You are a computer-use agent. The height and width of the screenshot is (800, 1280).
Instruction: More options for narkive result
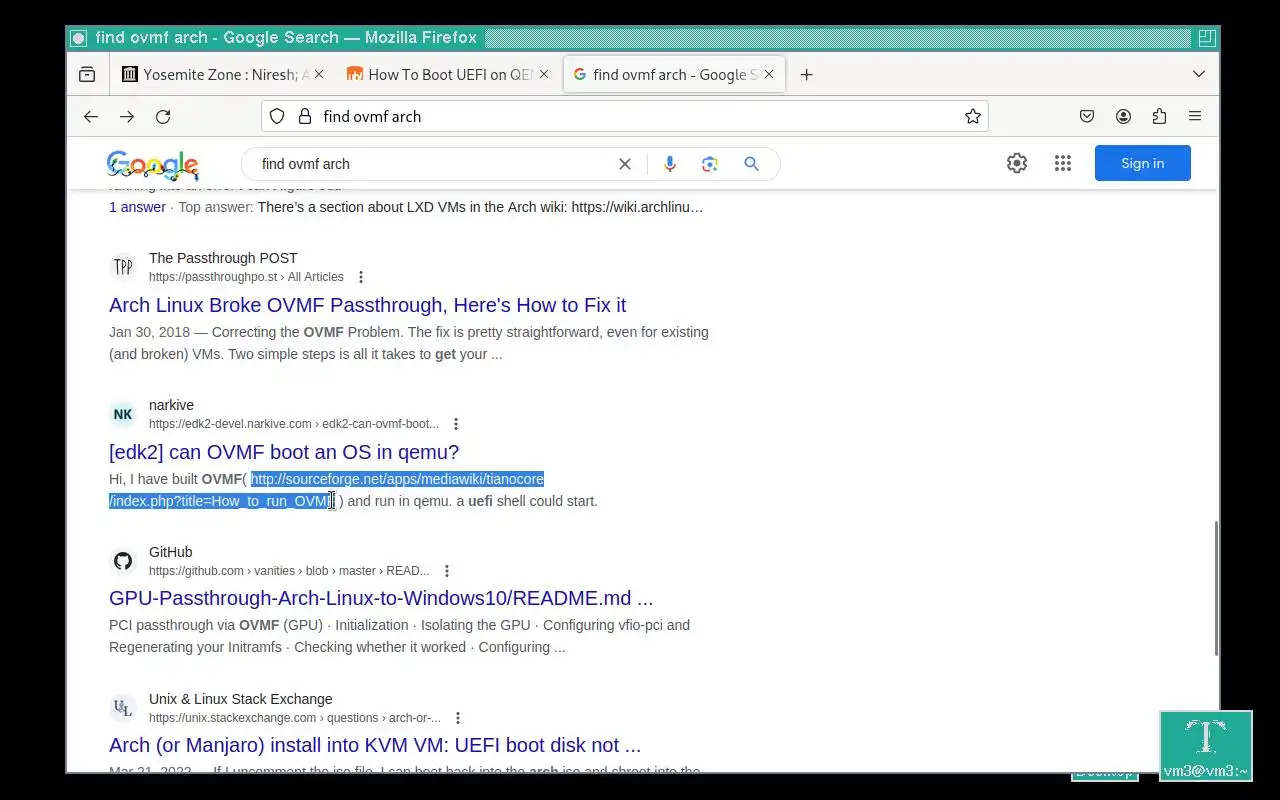456,424
